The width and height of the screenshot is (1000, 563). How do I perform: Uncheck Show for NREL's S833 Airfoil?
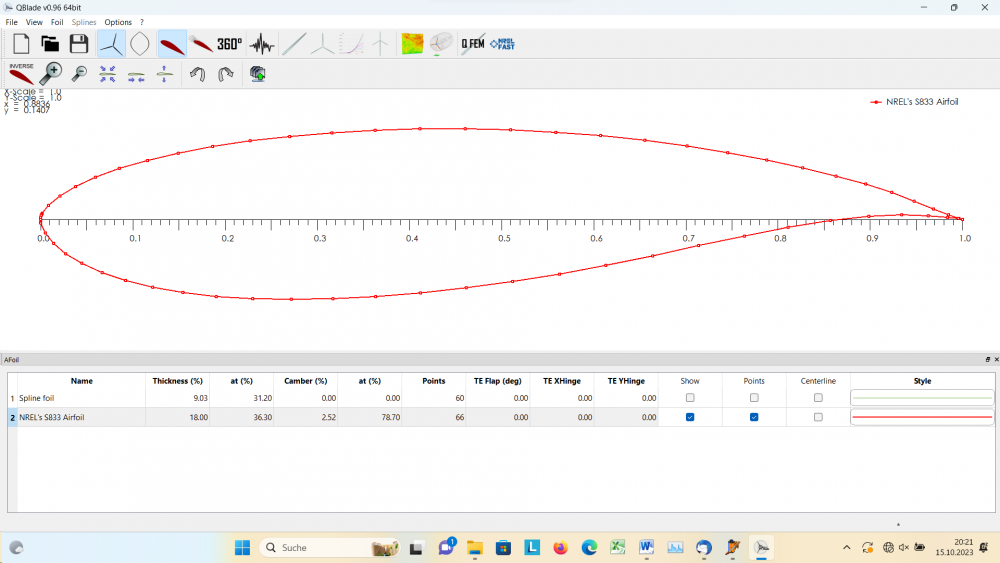690,417
